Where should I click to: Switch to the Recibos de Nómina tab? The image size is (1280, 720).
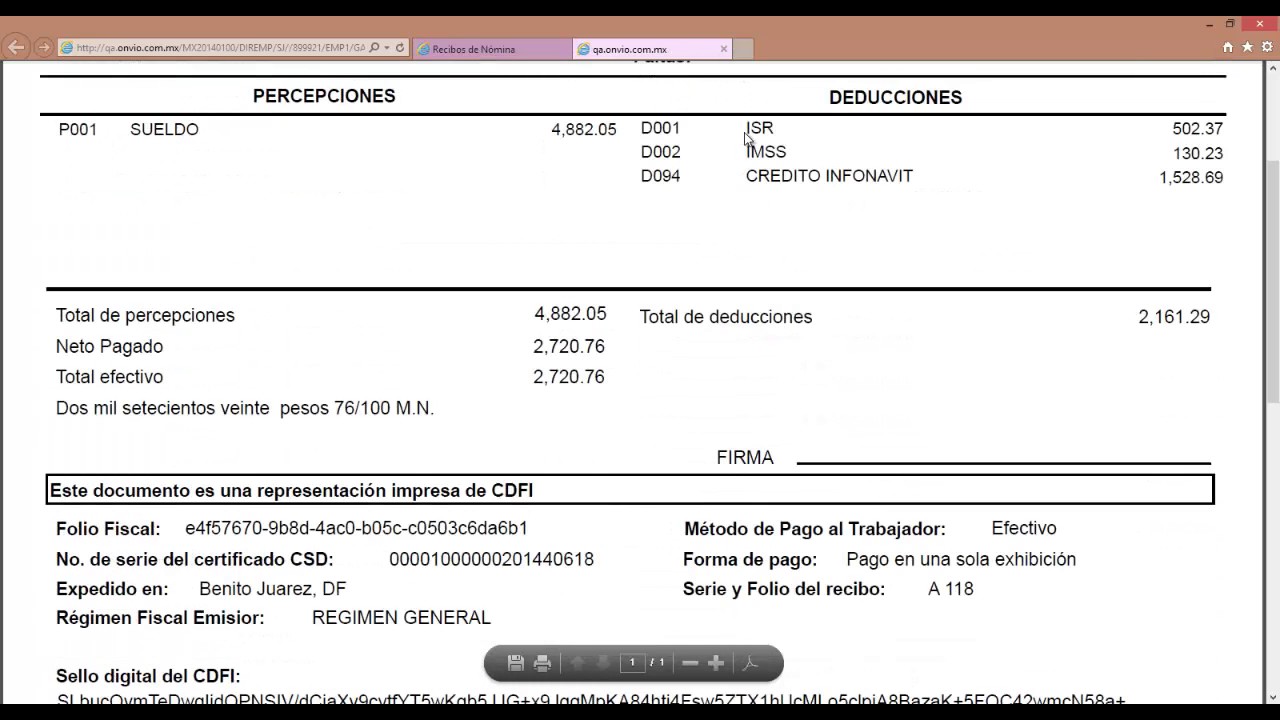[x=492, y=49]
